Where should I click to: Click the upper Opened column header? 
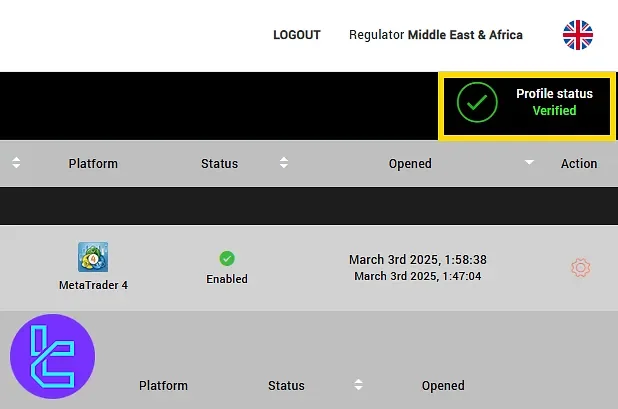click(410, 163)
